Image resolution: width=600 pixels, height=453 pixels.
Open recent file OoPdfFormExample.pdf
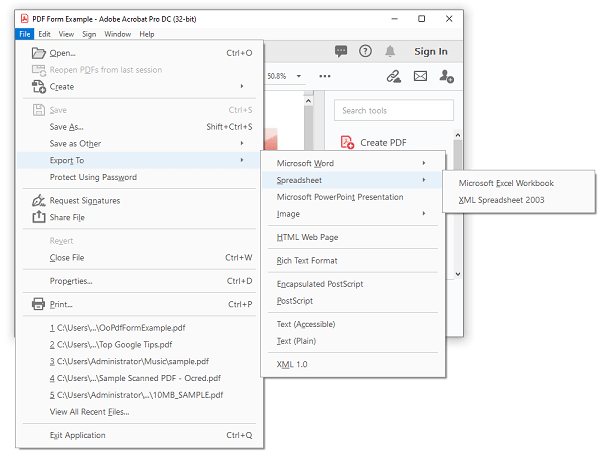pyautogui.click(x=139, y=328)
